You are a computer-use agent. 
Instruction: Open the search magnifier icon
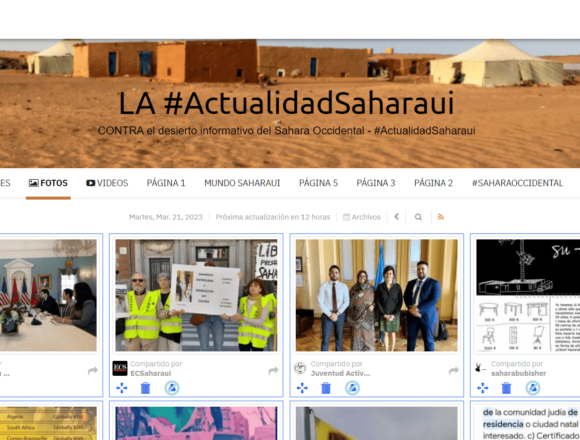(x=418, y=217)
